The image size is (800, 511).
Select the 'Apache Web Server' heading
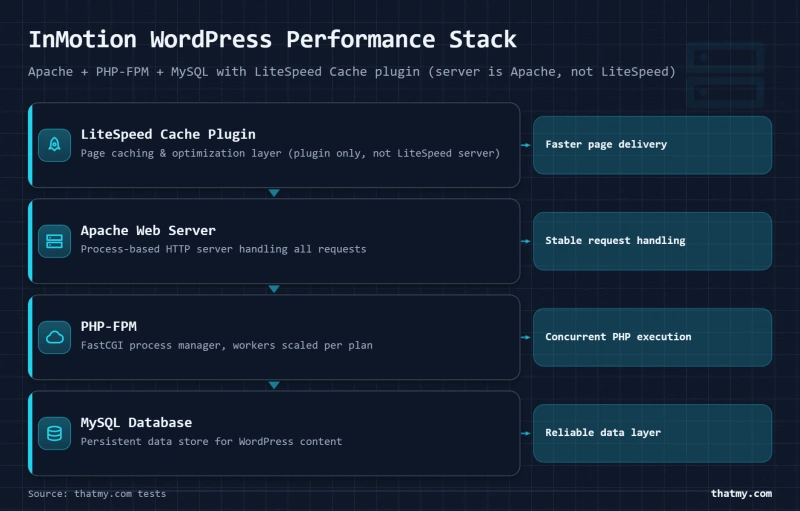[148, 231]
